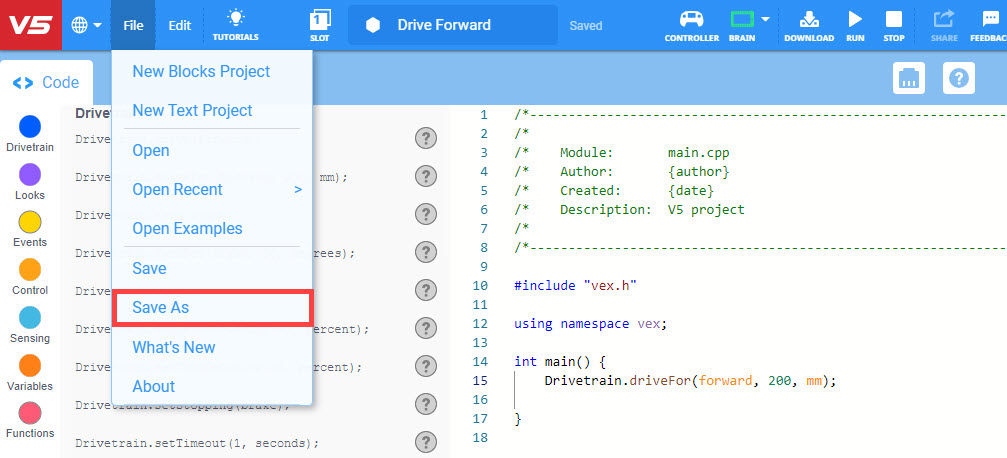This screenshot has height=458, width=1007.
Task: Choose Save As from File menu
Action: click(x=212, y=308)
